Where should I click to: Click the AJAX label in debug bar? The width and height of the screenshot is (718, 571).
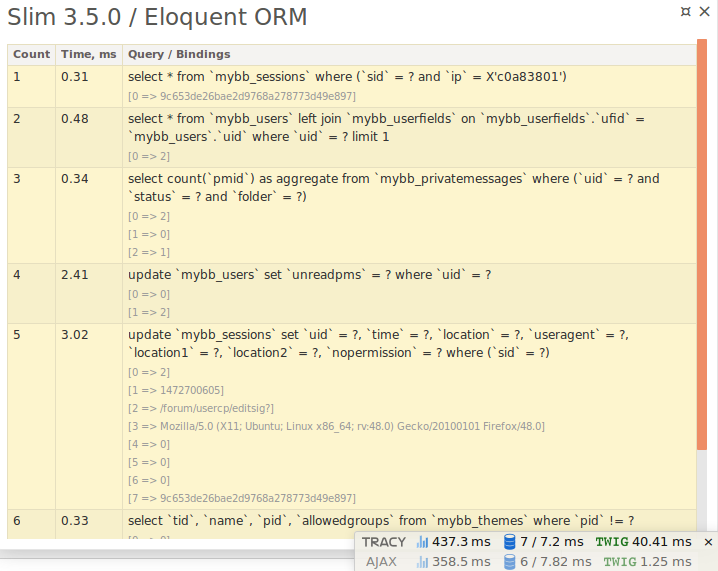click(381, 562)
